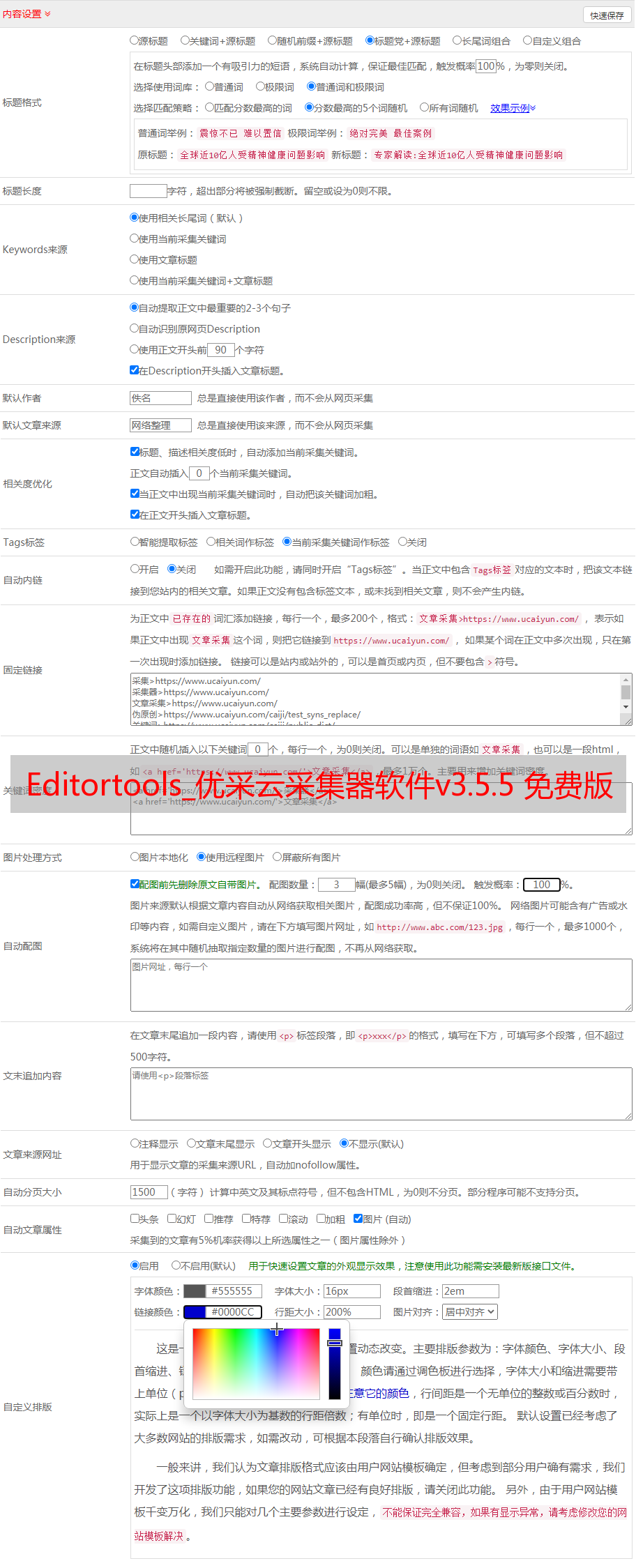
Task: Select 不启用(默认) for custom layout
Action: coord(176,1265)
